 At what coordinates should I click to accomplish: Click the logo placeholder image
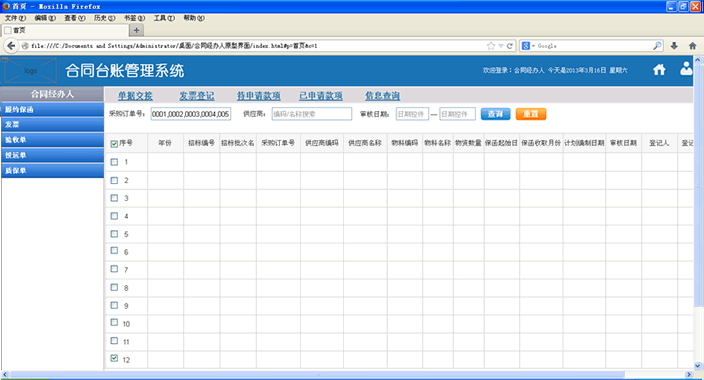pos(31,71)
